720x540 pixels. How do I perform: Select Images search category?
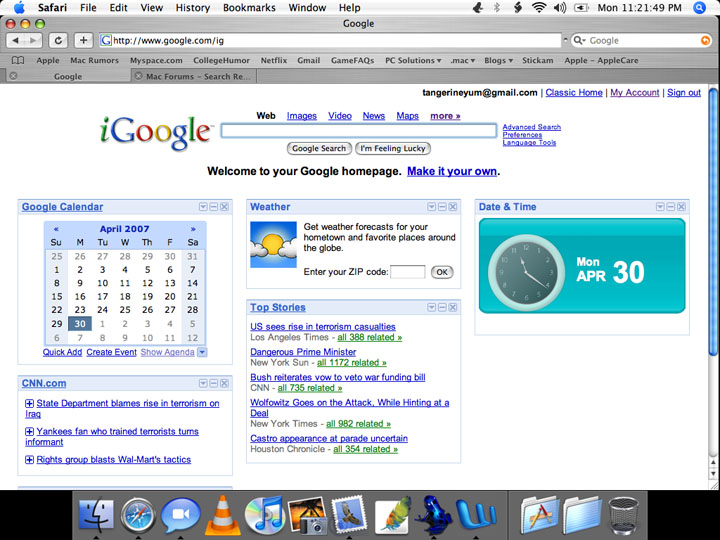pyautogui.click(x=302, y=116)
